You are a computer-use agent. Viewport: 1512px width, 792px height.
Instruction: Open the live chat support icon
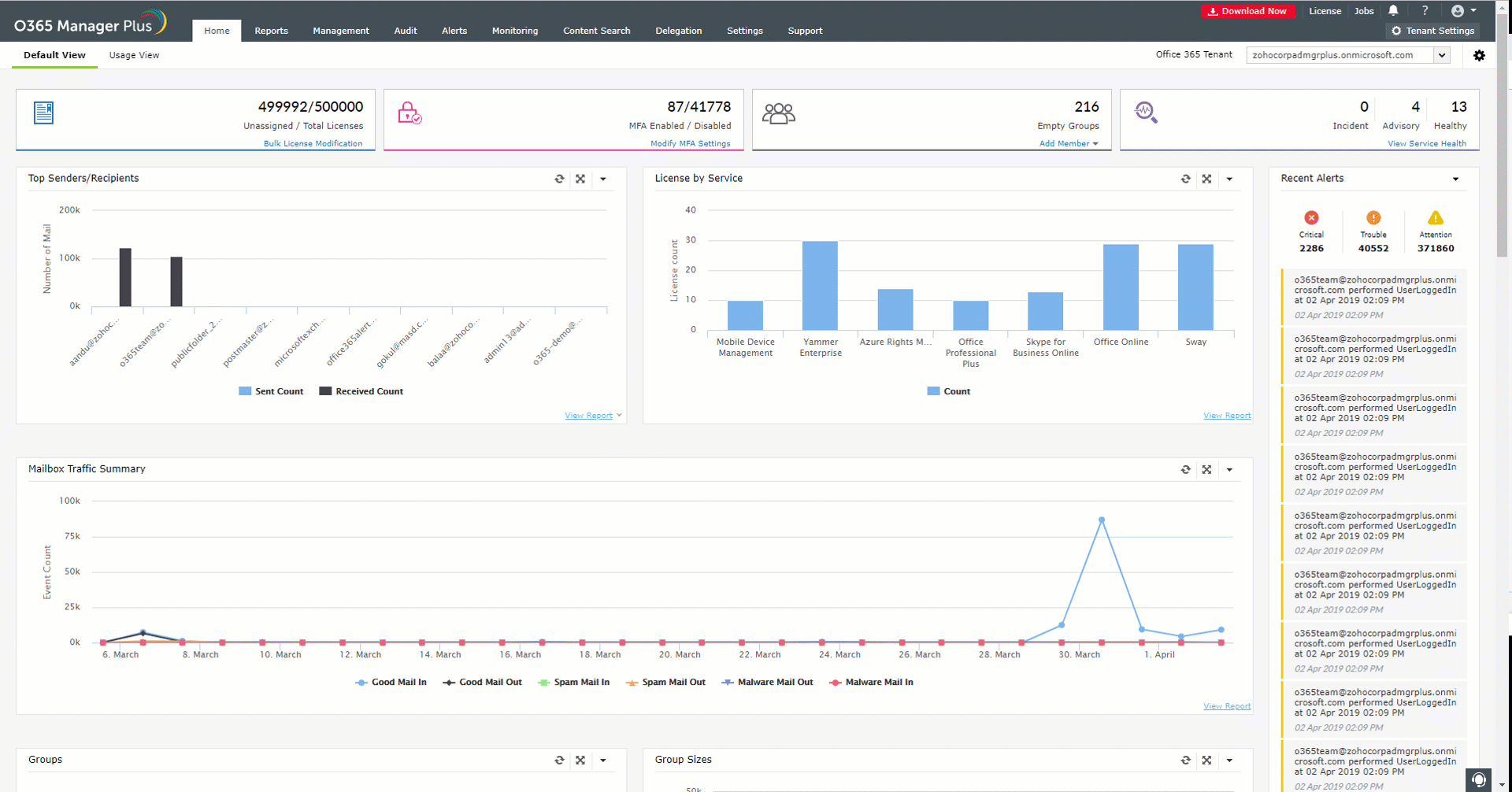tap(1479, 779)
